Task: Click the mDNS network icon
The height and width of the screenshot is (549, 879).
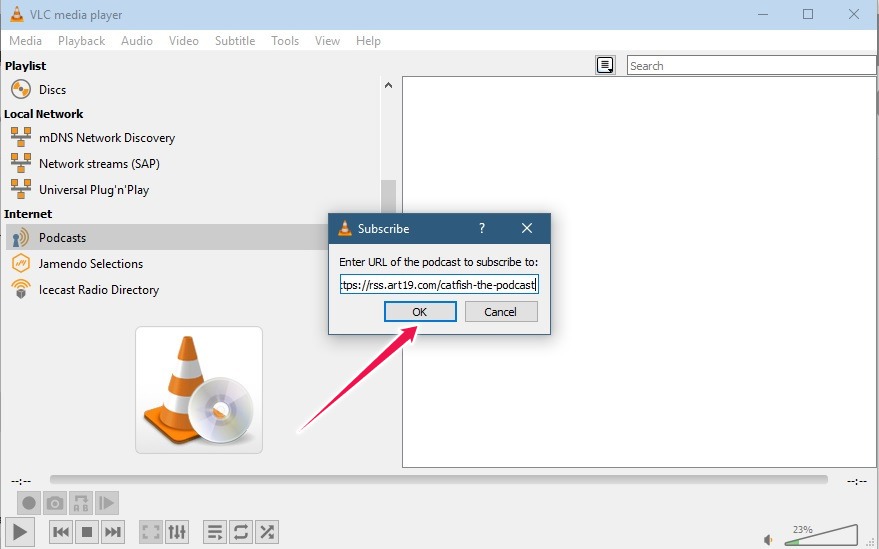Action: click(21, 137)
